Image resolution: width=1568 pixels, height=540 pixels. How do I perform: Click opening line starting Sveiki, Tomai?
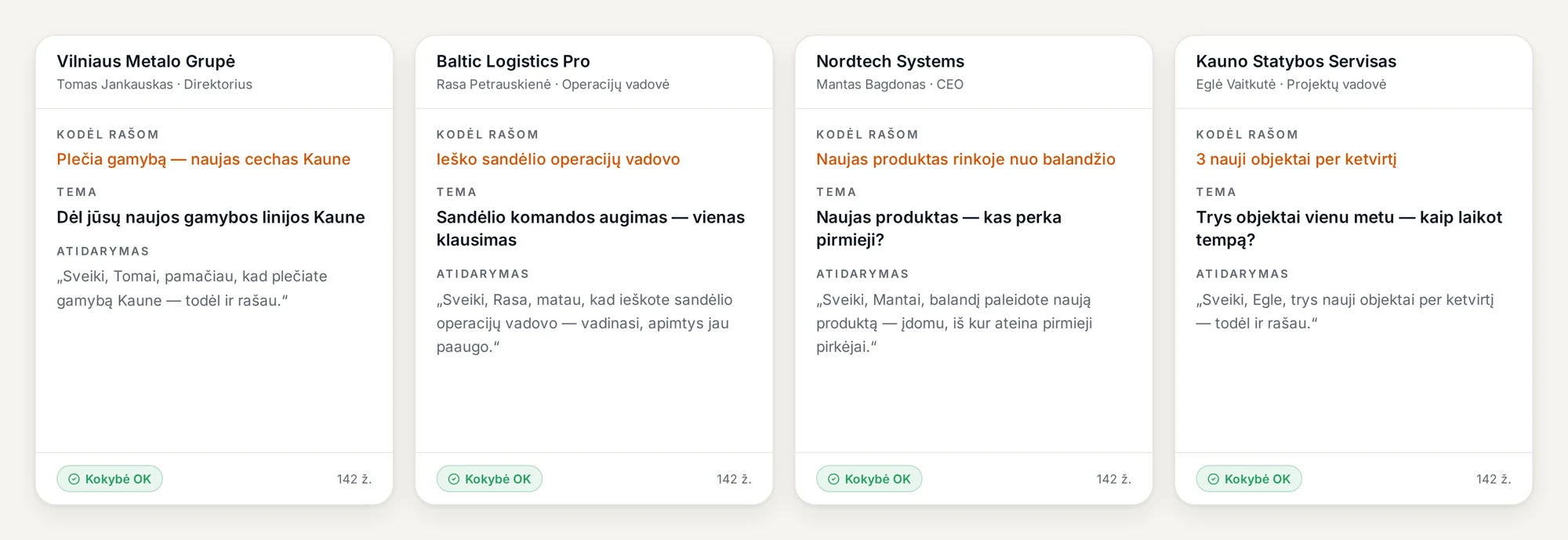pos(192,288)
